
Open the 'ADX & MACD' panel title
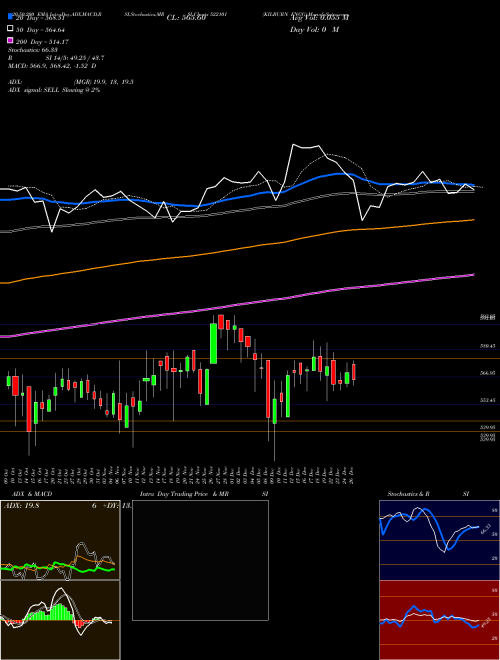pos(32,494)
